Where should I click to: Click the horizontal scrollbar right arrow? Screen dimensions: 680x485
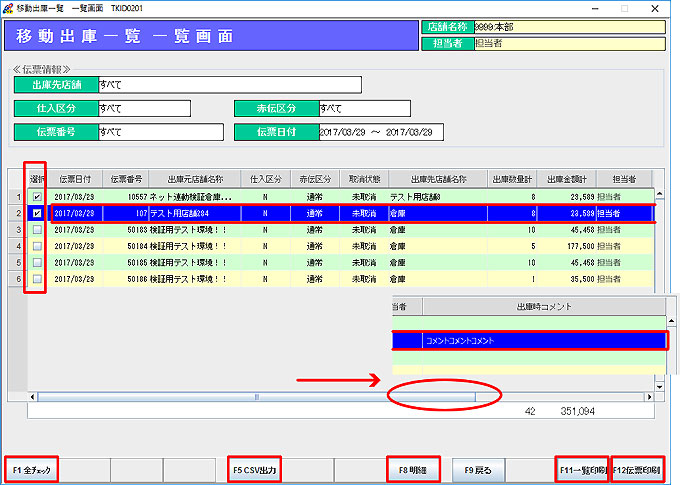(648, 397)
